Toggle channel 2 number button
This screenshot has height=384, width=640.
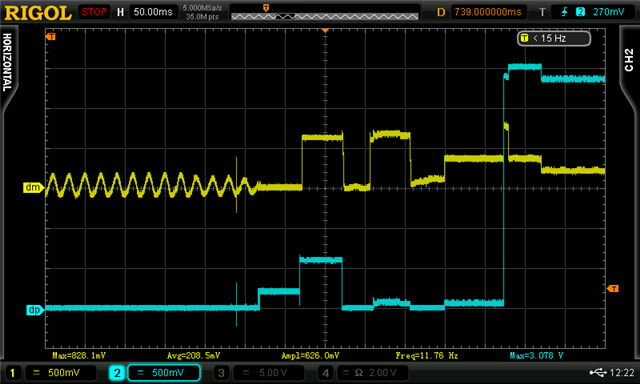pos(117,373)
